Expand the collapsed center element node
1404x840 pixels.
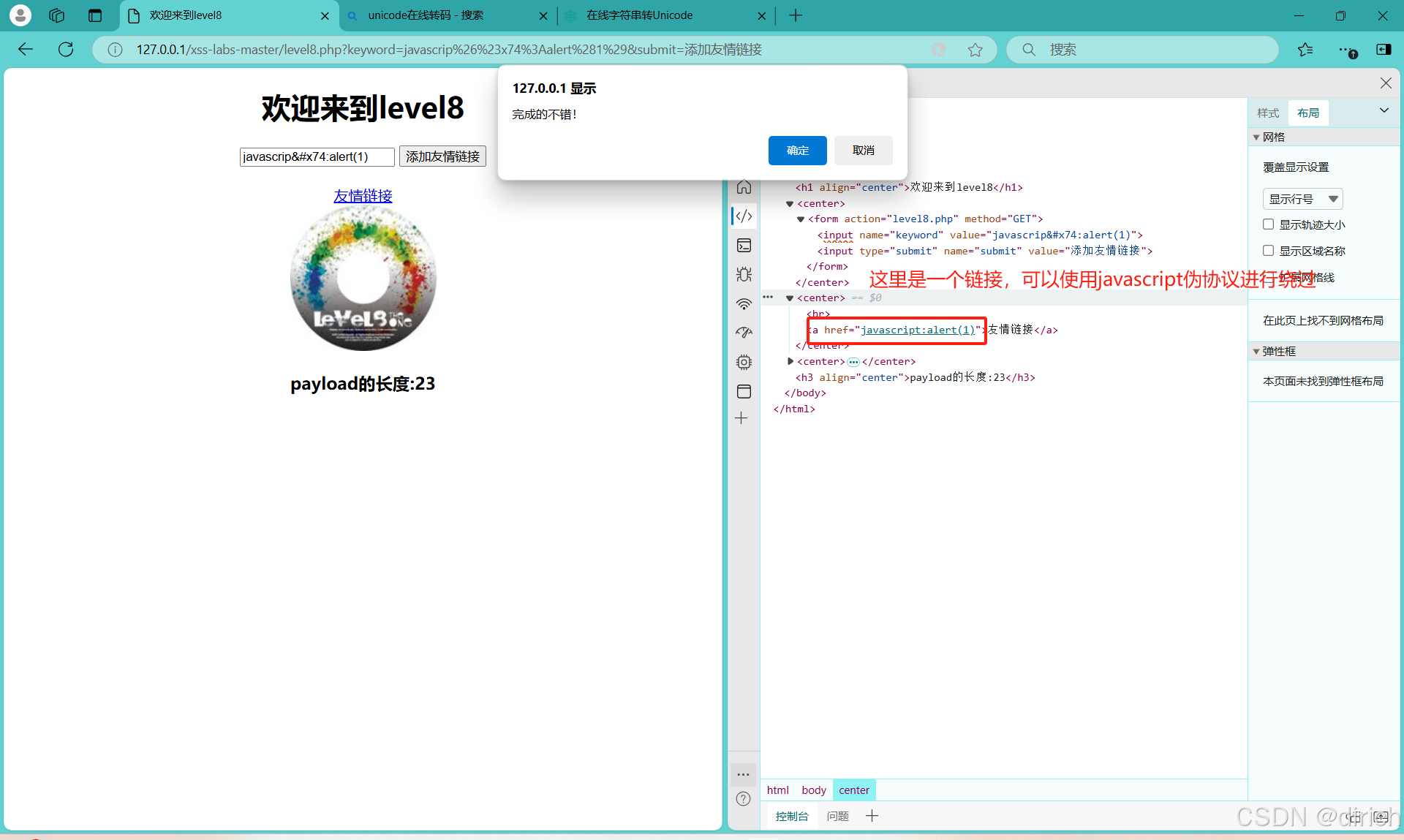pyautogui.click(x=790, y=361)
